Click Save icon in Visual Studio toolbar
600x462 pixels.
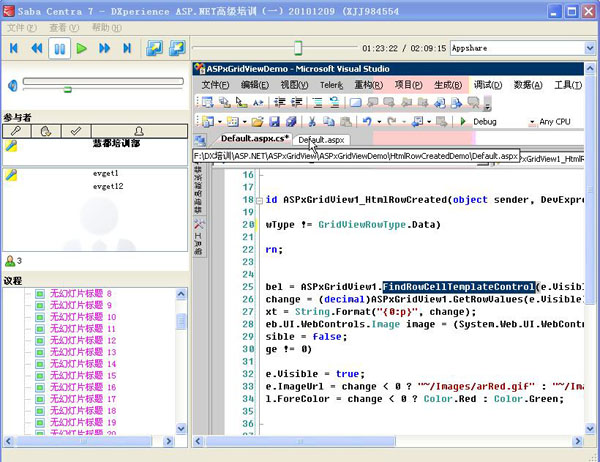click(274, 121)
